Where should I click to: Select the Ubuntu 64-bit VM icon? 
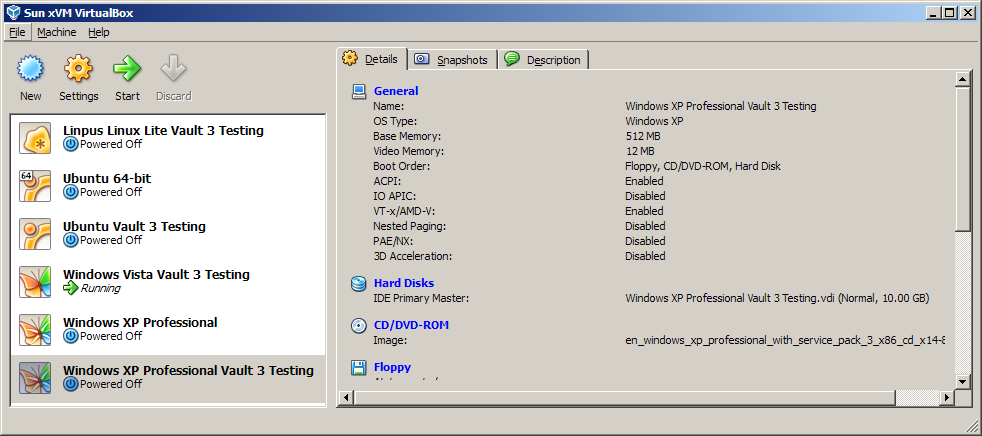35,186
